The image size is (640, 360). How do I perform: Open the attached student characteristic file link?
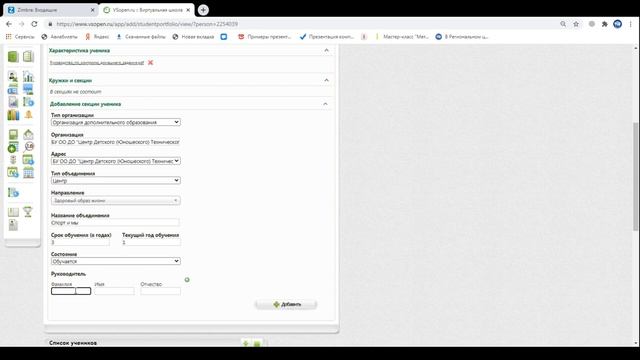point(97,62)
